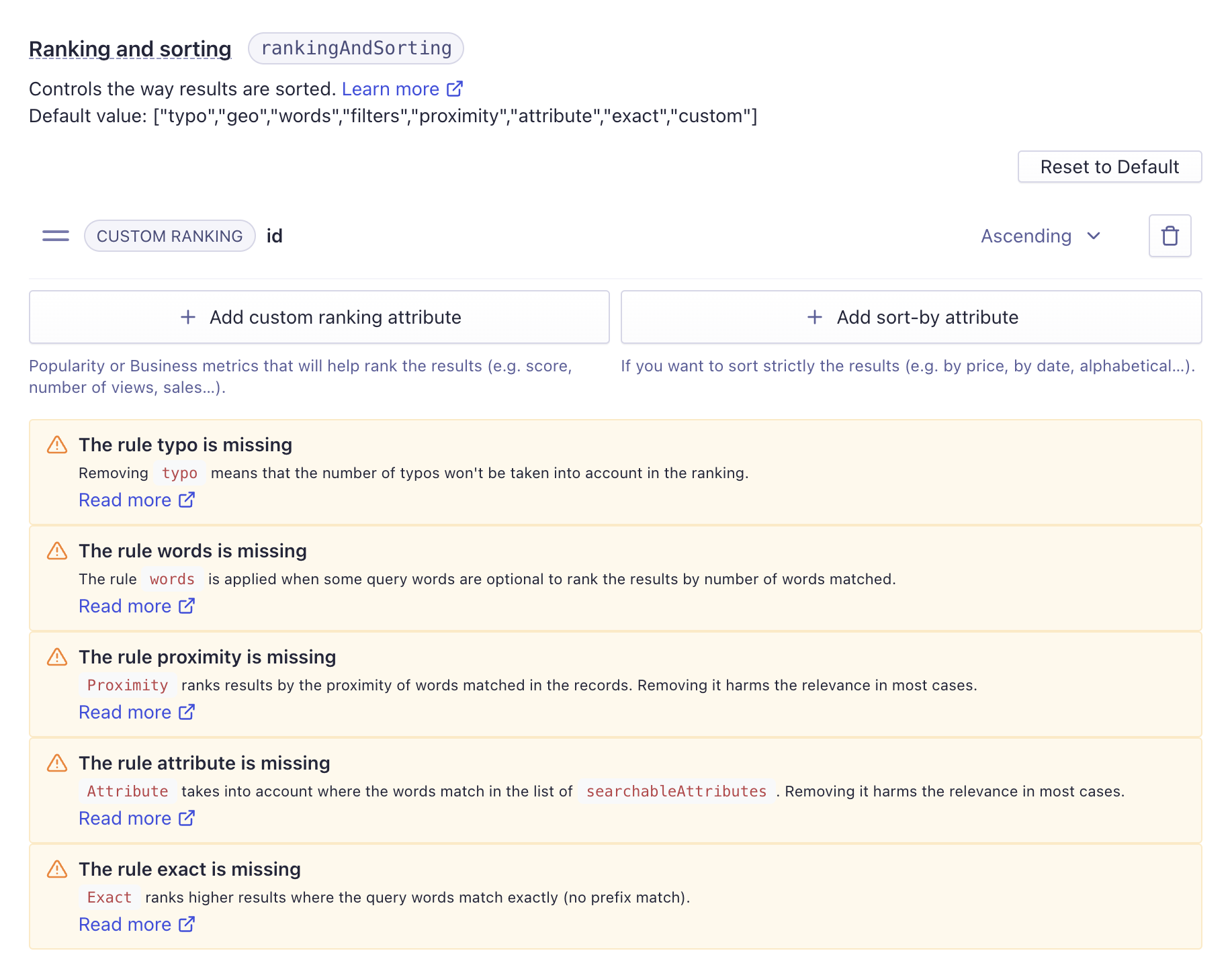Click the exact rule warning icon
1232x963 pixels.
(57, 869)
